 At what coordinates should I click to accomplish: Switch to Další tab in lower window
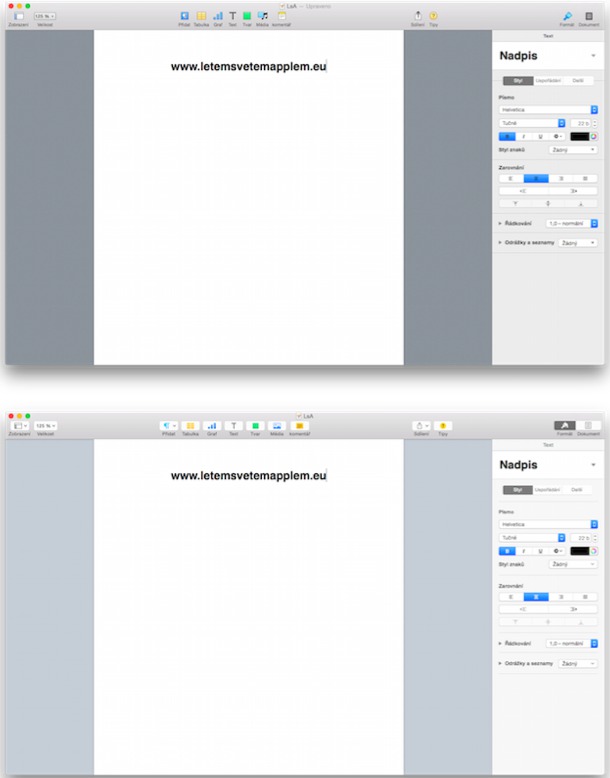tap(577, 490)
